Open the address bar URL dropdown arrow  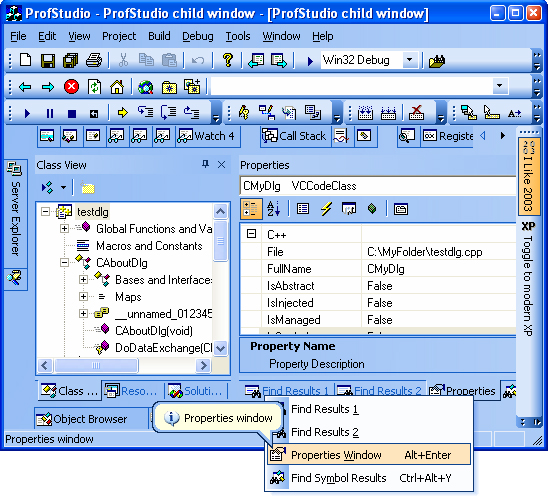click(500, 86)
